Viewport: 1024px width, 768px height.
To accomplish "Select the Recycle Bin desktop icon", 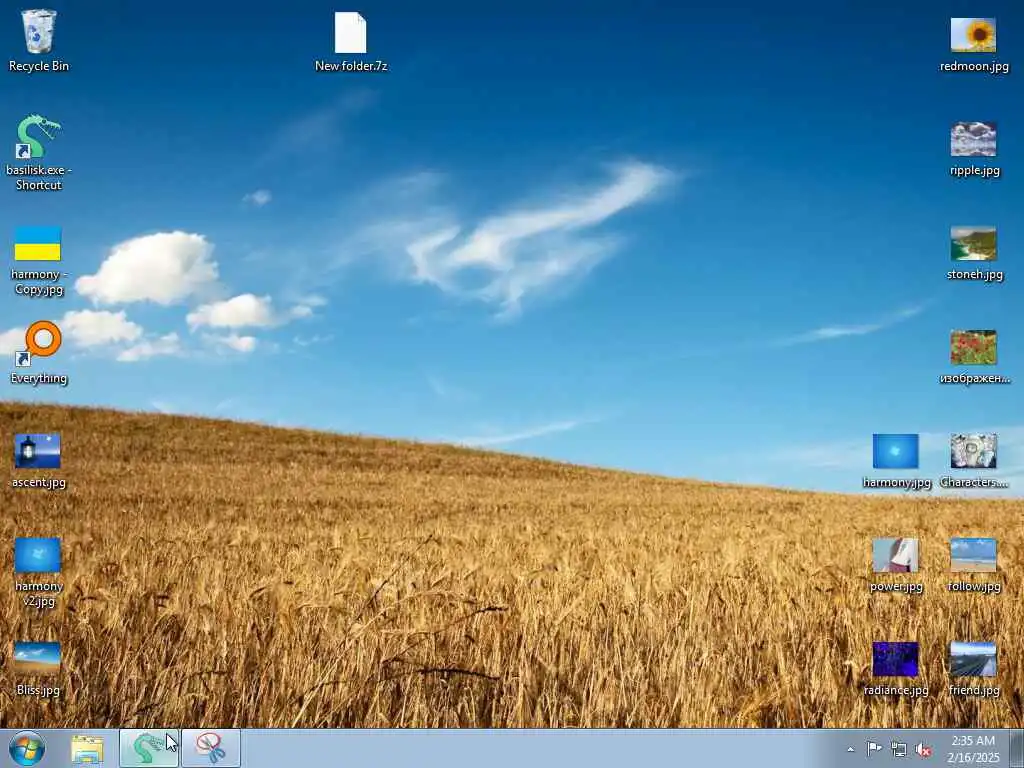I will (39, 40).
